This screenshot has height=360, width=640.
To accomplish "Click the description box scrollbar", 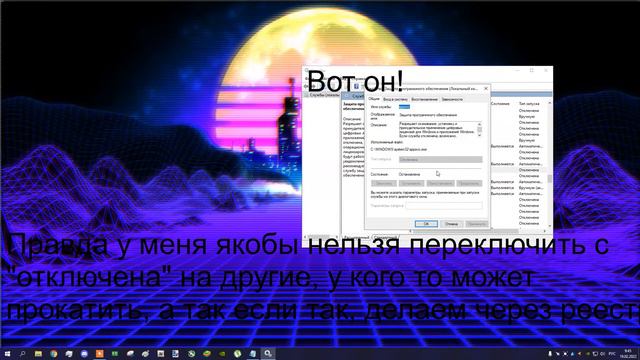I will pyautogui.click(x=480, y=129).
